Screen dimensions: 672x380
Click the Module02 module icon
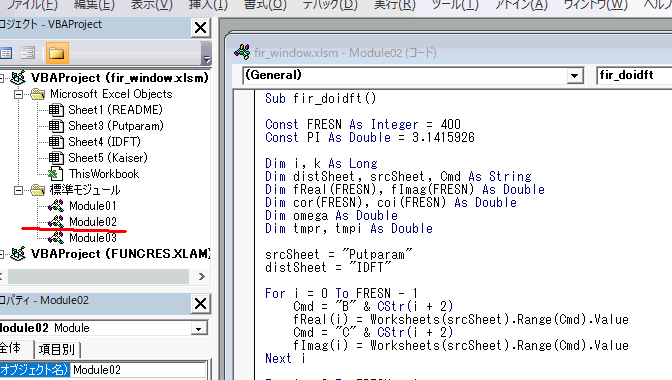[x=56, y=222]
